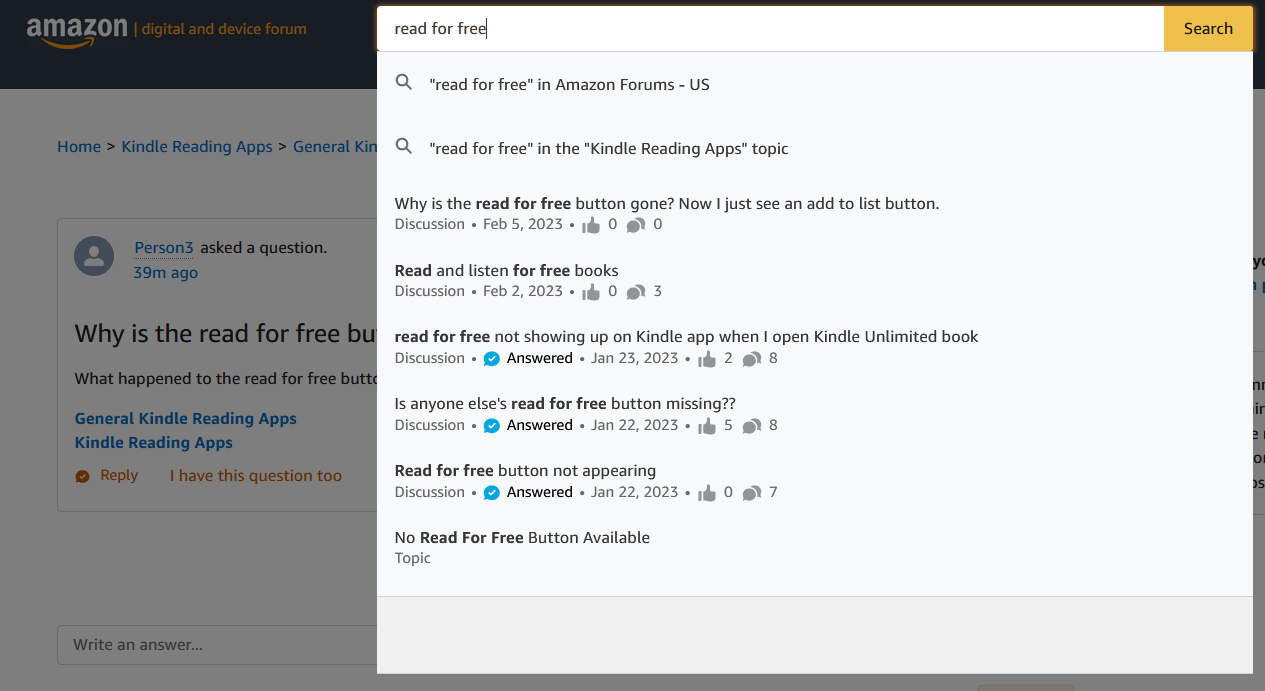Click "digital and device forum" header text
The height and width of the screenshot is (691, 1265).
pyautogui.click(x=224, y=29)
